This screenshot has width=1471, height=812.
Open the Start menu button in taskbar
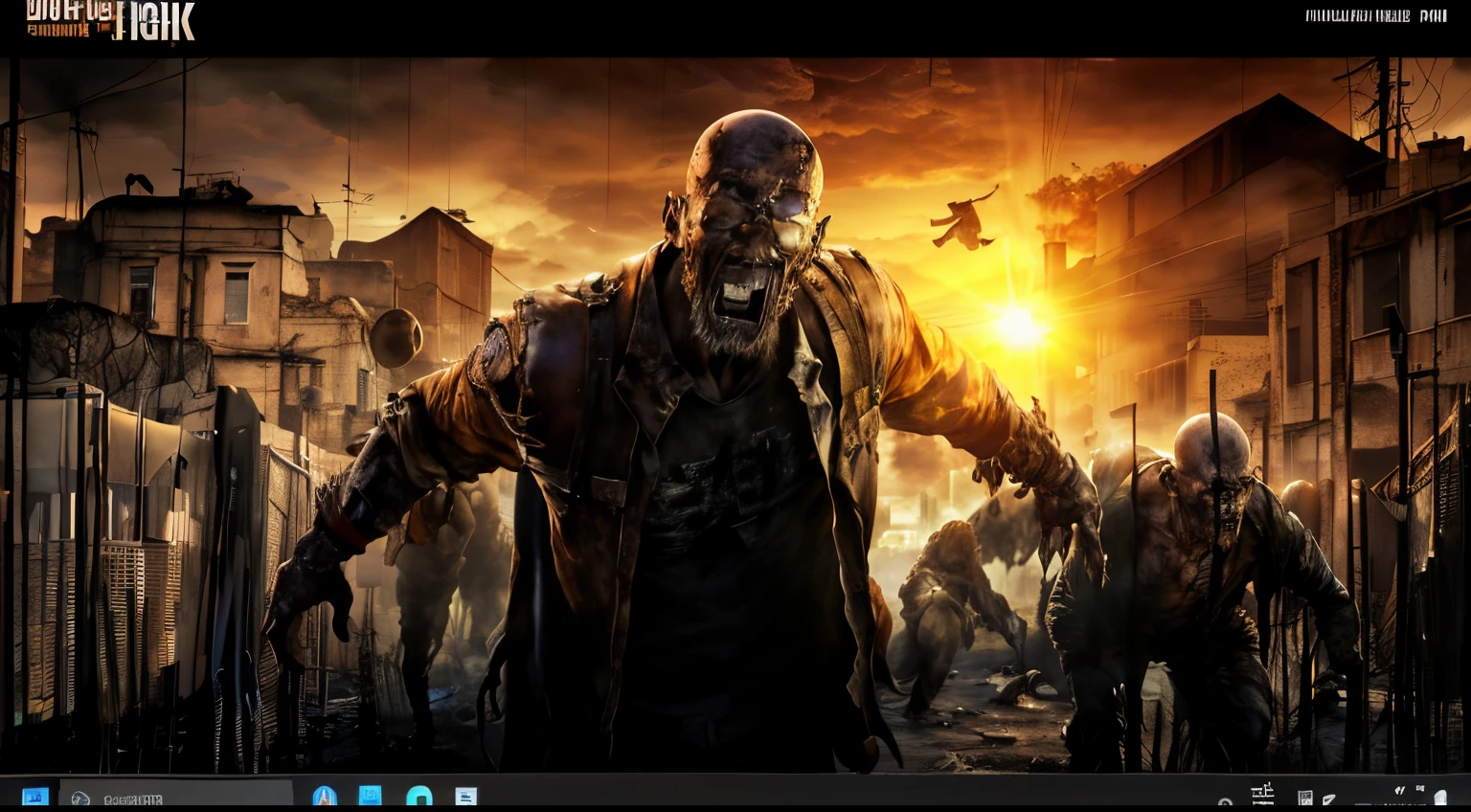pos(35,797)
